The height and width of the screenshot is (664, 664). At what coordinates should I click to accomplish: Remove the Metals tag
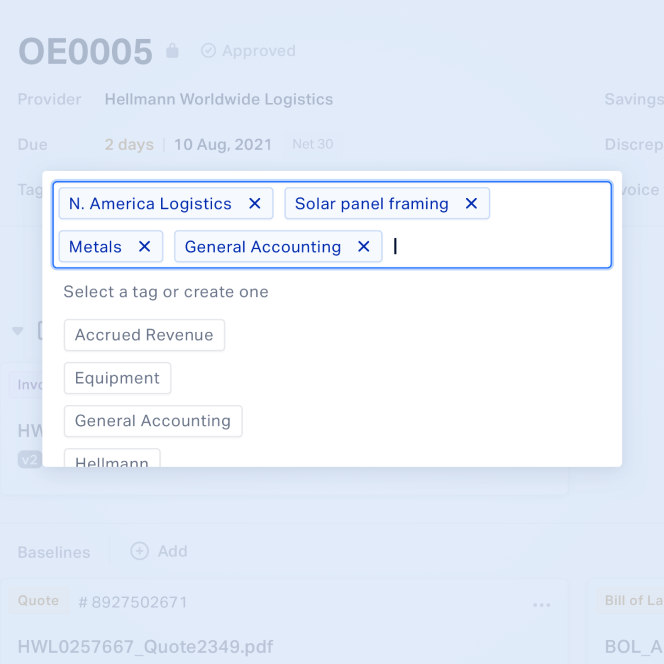(144, 246)
